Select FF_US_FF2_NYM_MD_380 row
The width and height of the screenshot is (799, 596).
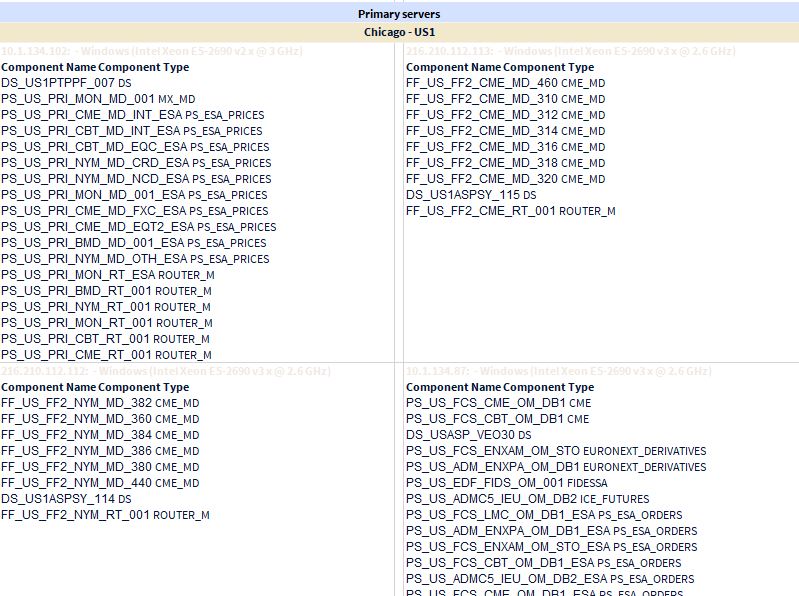pyautogui.click(x=100, y=467)
